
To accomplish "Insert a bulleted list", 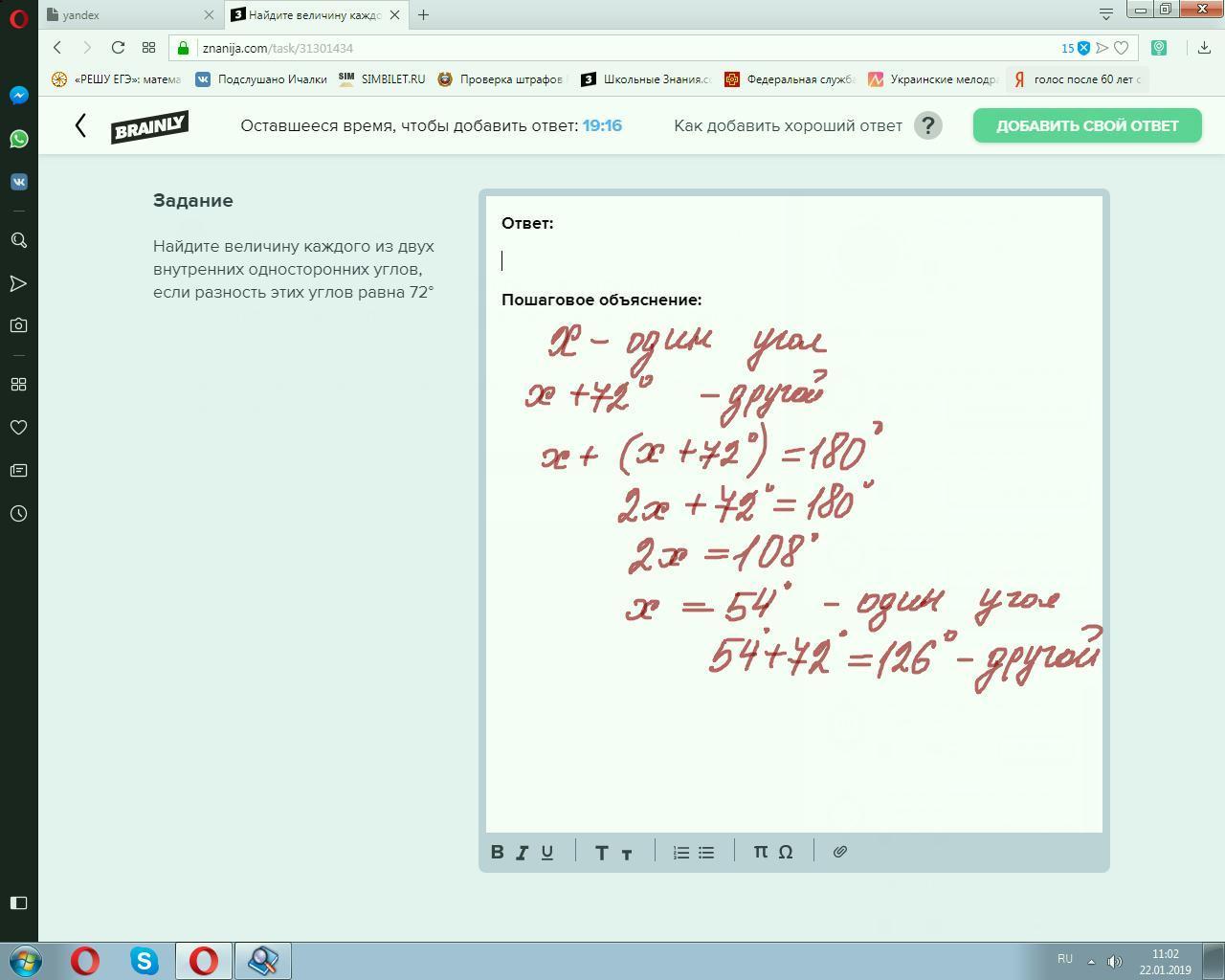I will tap(706, 852).
